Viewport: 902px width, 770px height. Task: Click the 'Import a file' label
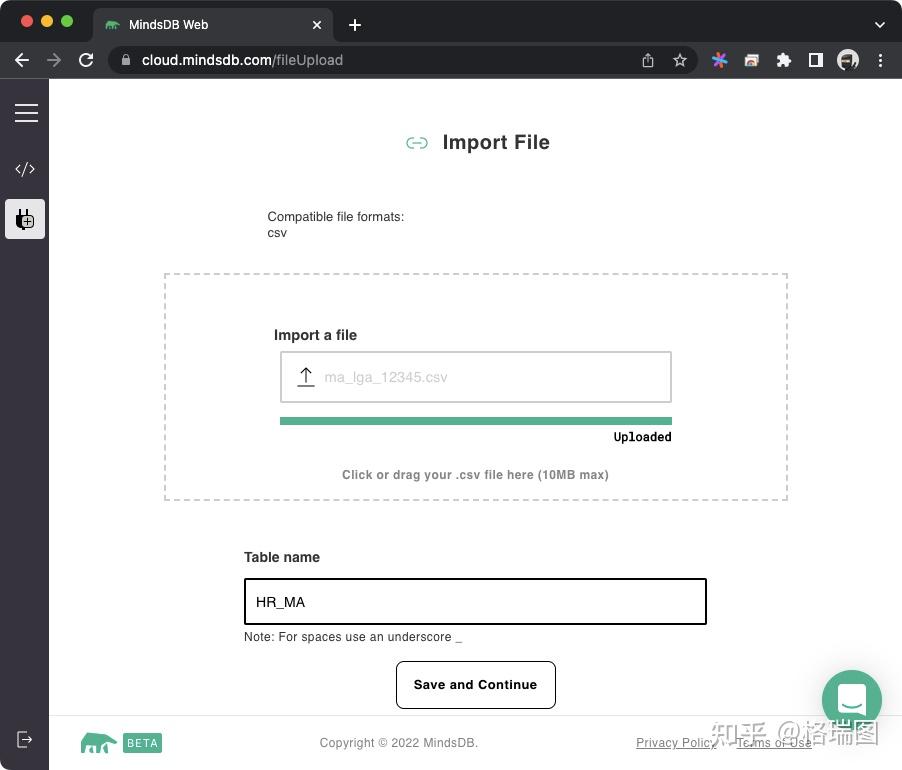pyautogui.click(x=315, y=335)
